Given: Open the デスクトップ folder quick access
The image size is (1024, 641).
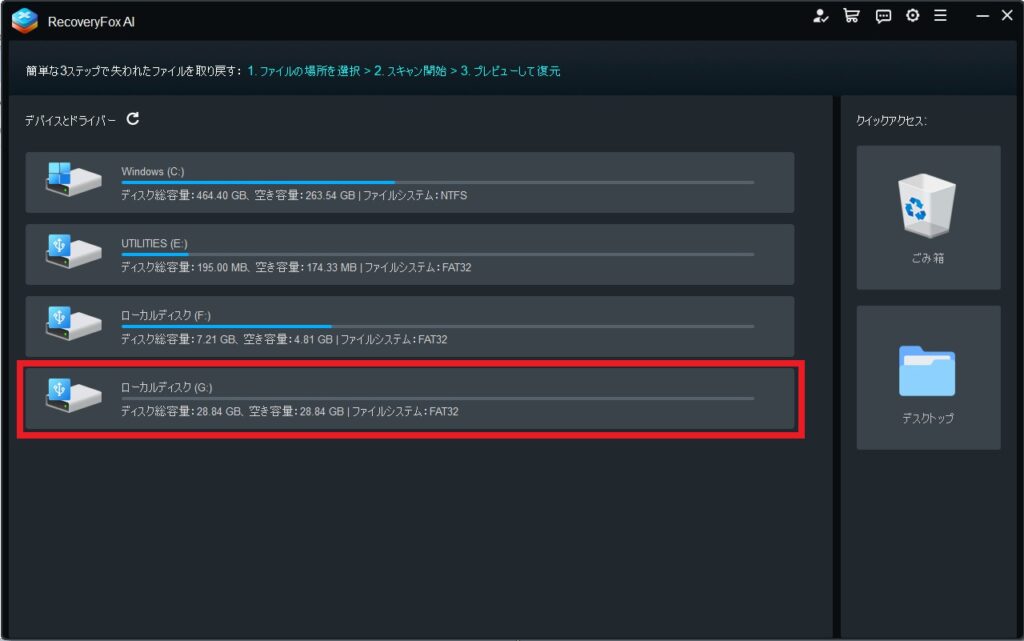Looking at the screenshot, I should [x=928, y=377].
